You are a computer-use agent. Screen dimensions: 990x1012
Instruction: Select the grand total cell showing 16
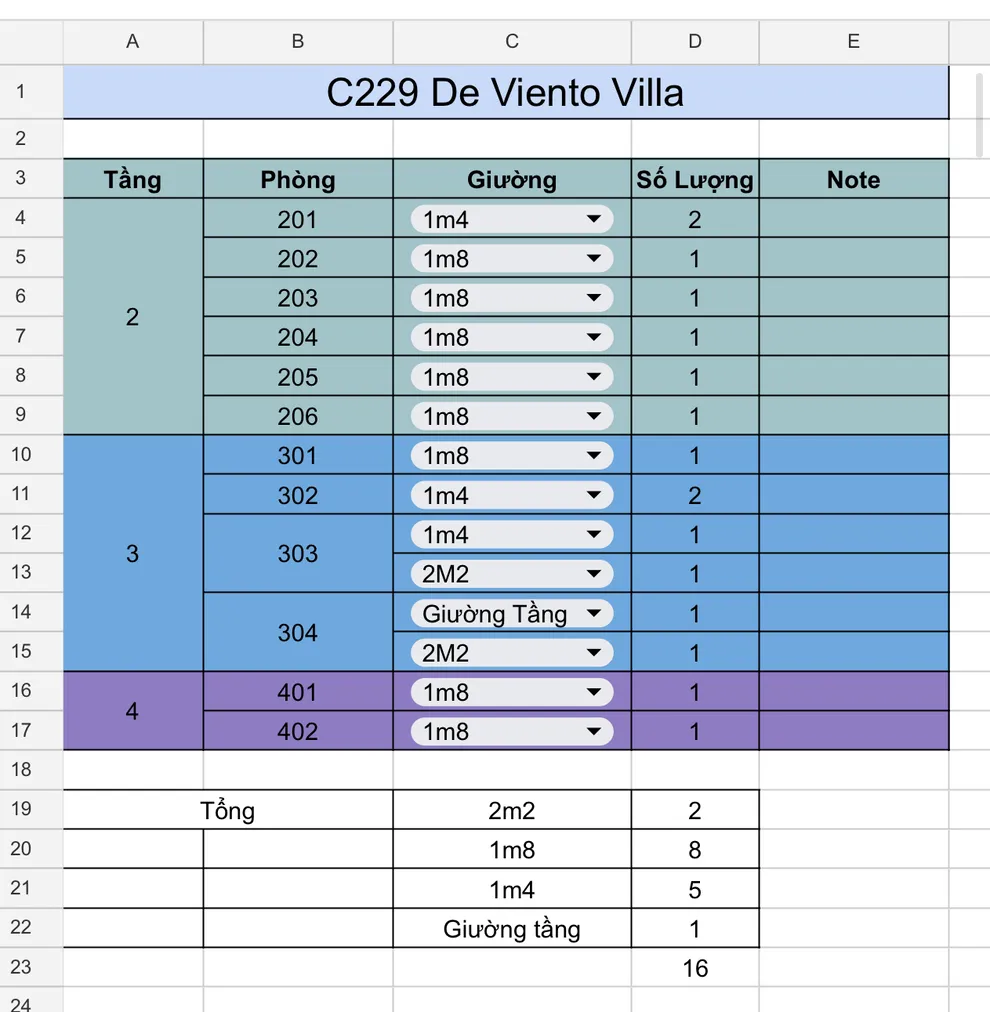coord(695,968)
